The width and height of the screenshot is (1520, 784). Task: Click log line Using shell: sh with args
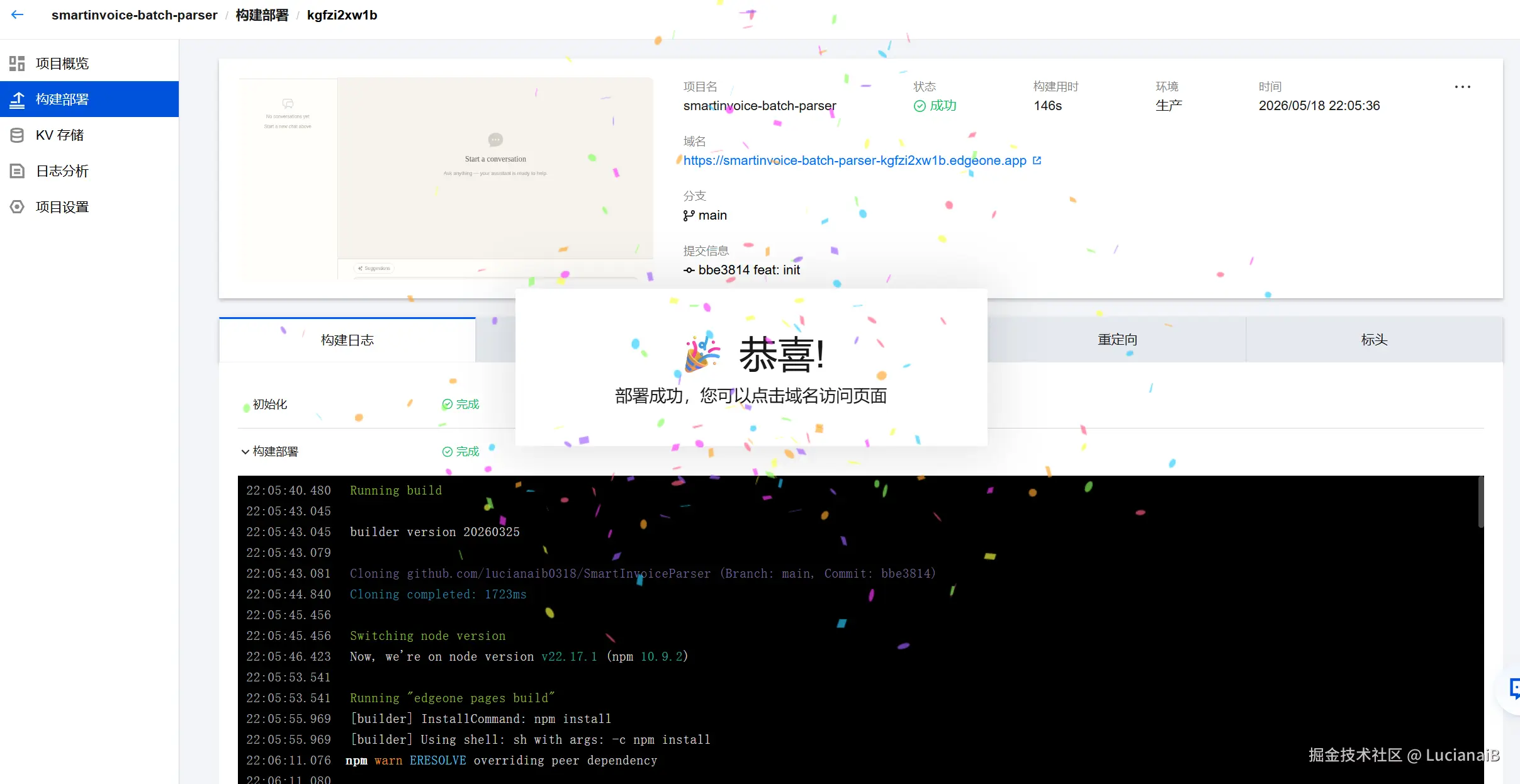point(531,739)
